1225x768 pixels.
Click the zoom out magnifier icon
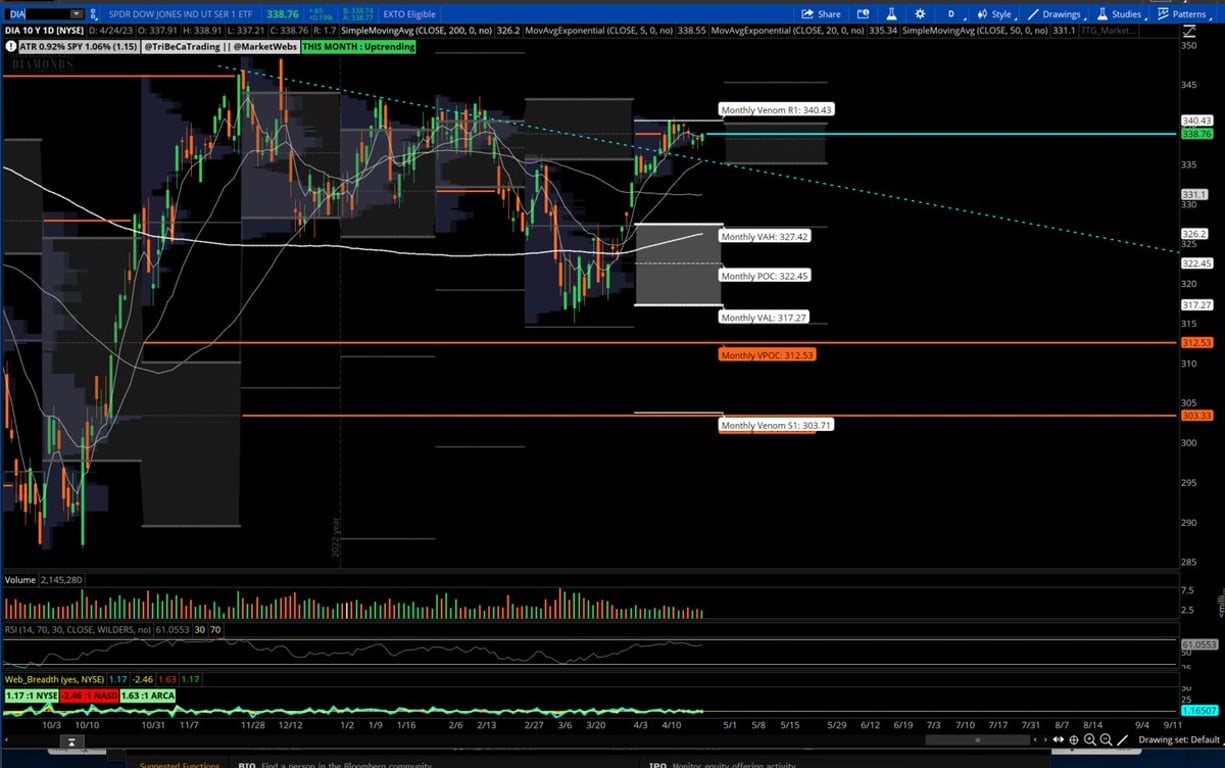(x=1106, y=740)
